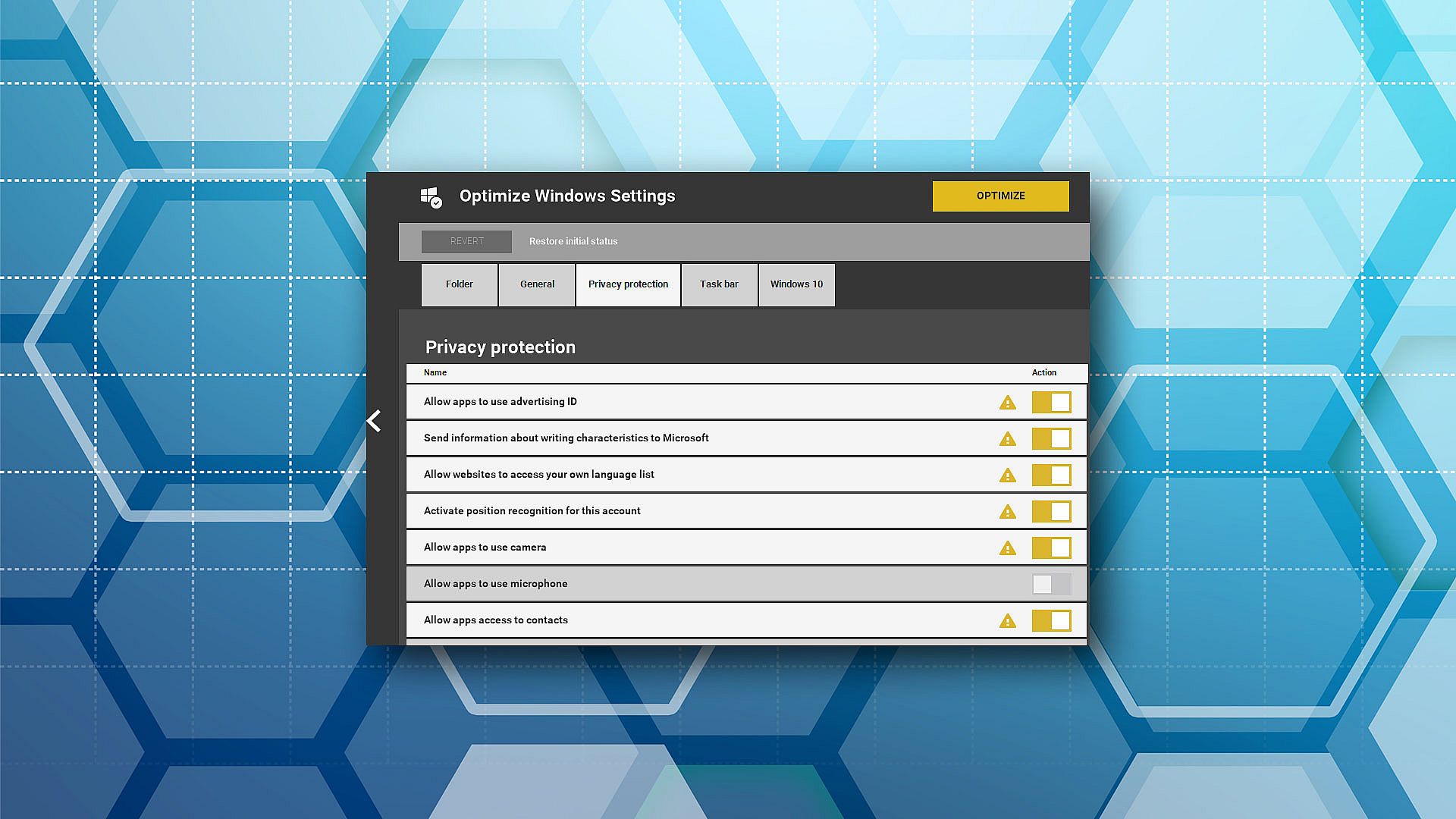Screen dimensions: 1456x819
Task: Click warning icon for language list row
Action: pyautogui.click(x=1007, y=475)
